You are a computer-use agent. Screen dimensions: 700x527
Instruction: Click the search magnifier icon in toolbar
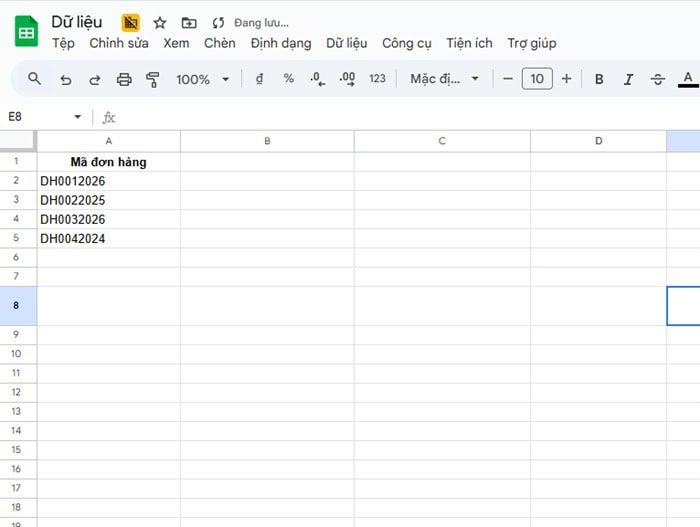[x=34, y=79]
